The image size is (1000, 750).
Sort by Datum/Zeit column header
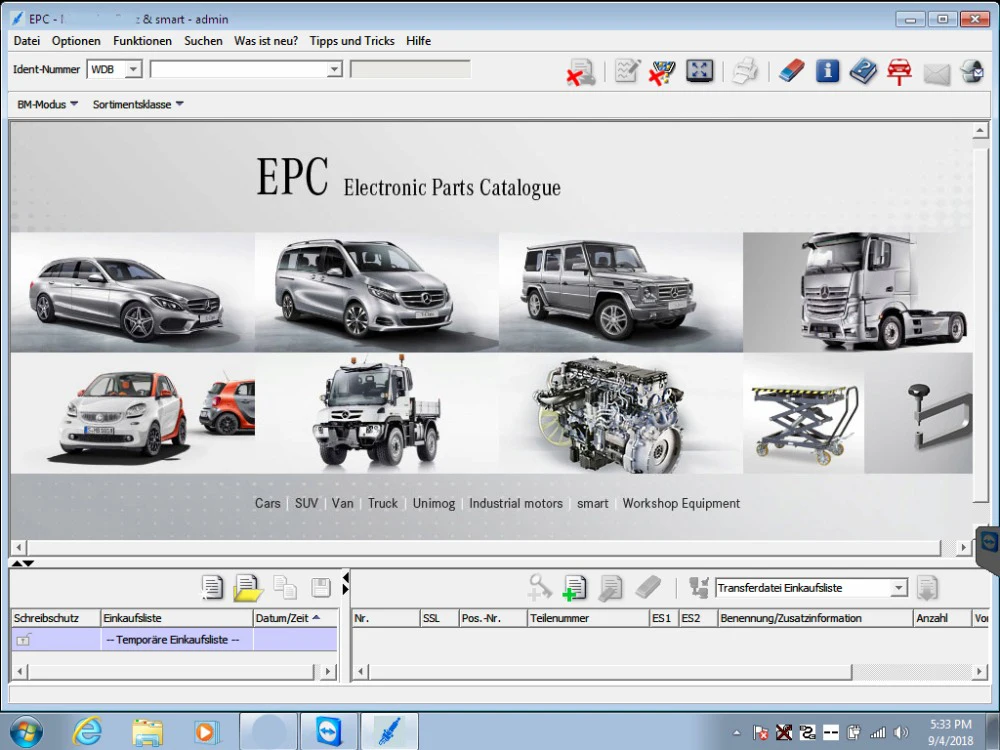point(295,617)
